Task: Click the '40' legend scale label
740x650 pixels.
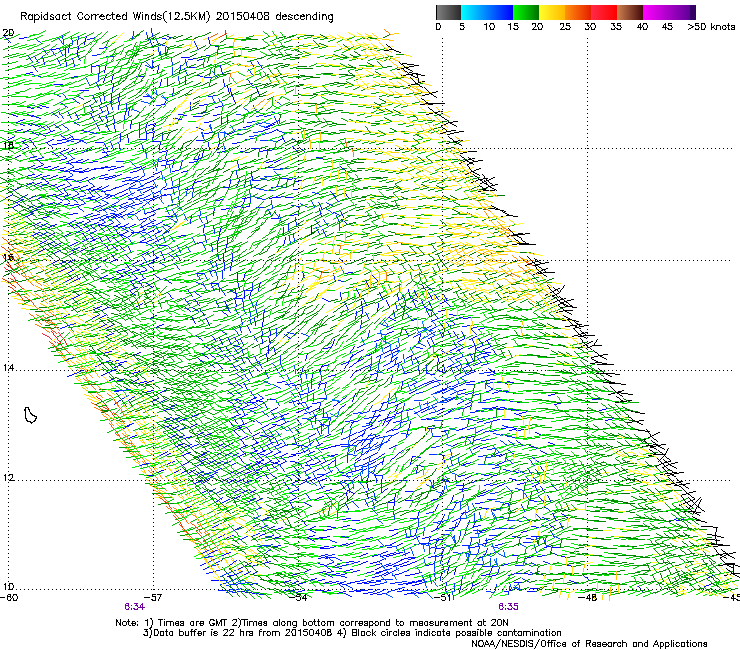Action: (x=642, y=27)
